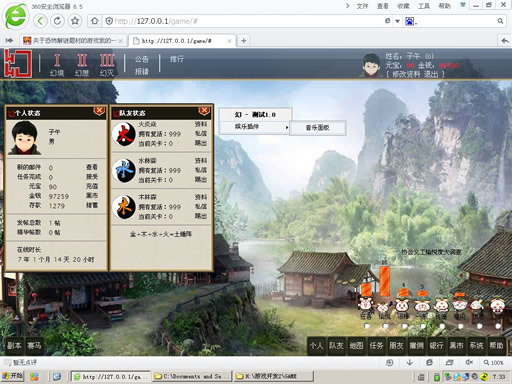Open the 帮助 bottom menu button
Image resolution: width=512 pixels, height=384 pixels.
point(496,346)
